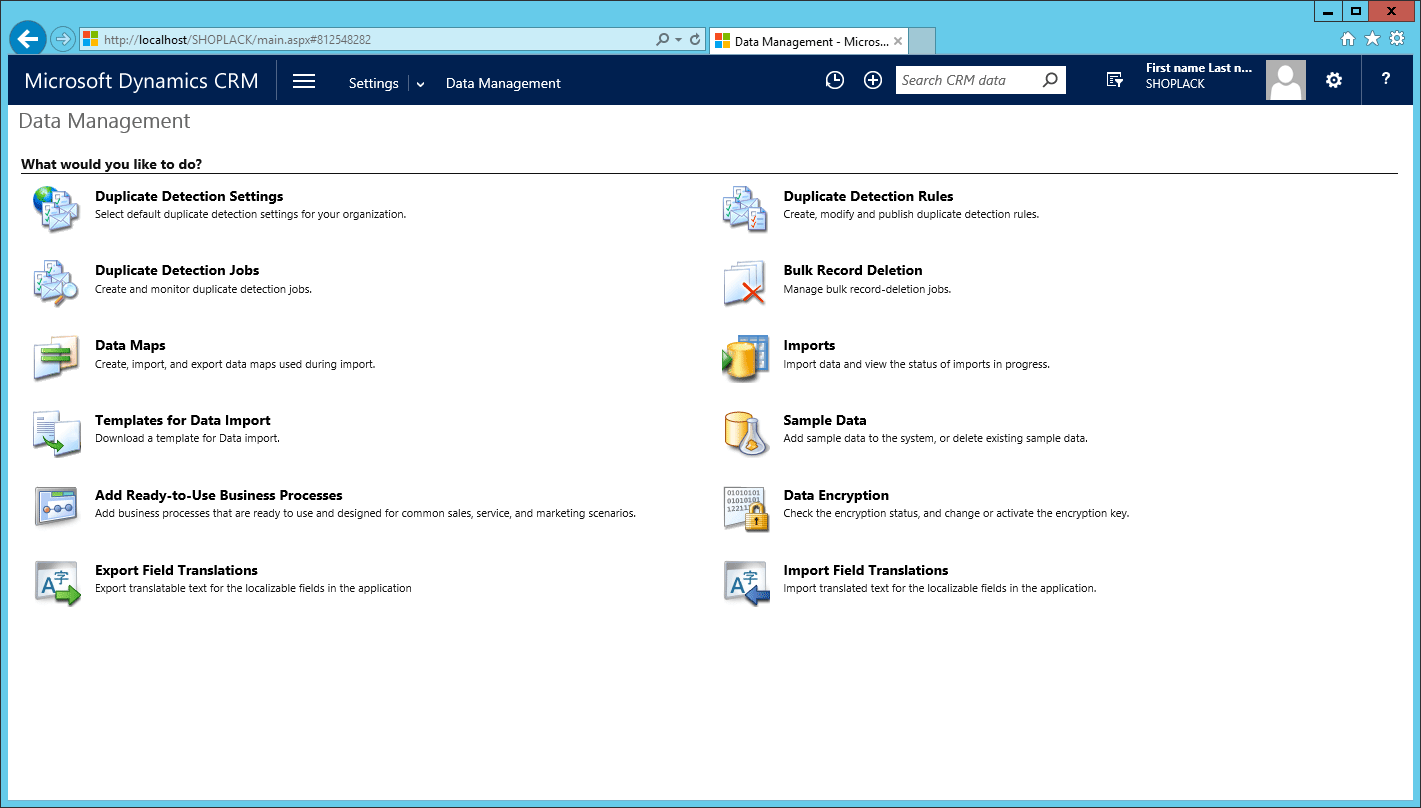The height and width of the screenshot is (808, 1421).
Task: Click the Sample Data flask icon
Action: [745, 432]
